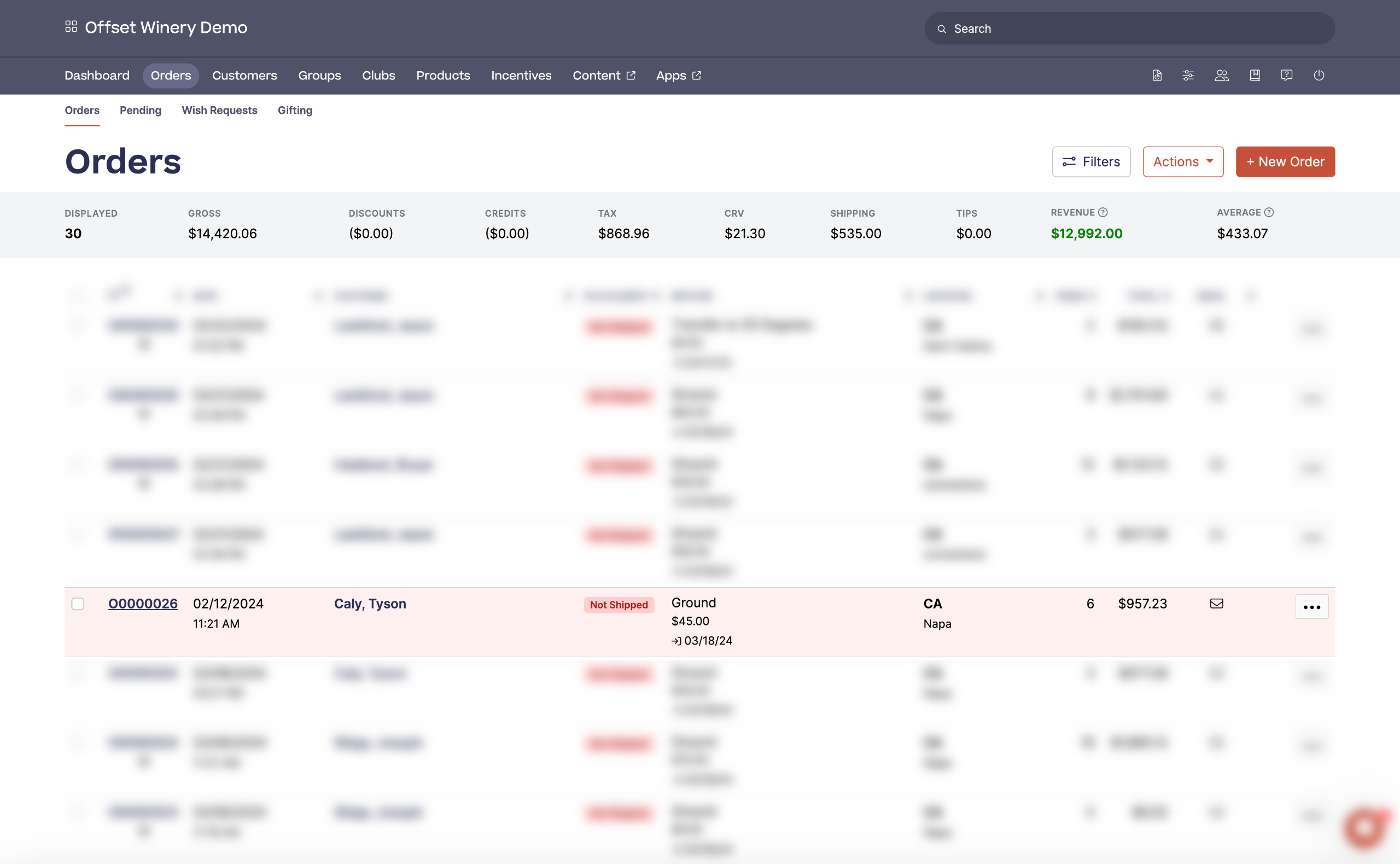Expand the Actions dropdown
This screenshot has height=864, width=1400.
tap(1183, 162)
